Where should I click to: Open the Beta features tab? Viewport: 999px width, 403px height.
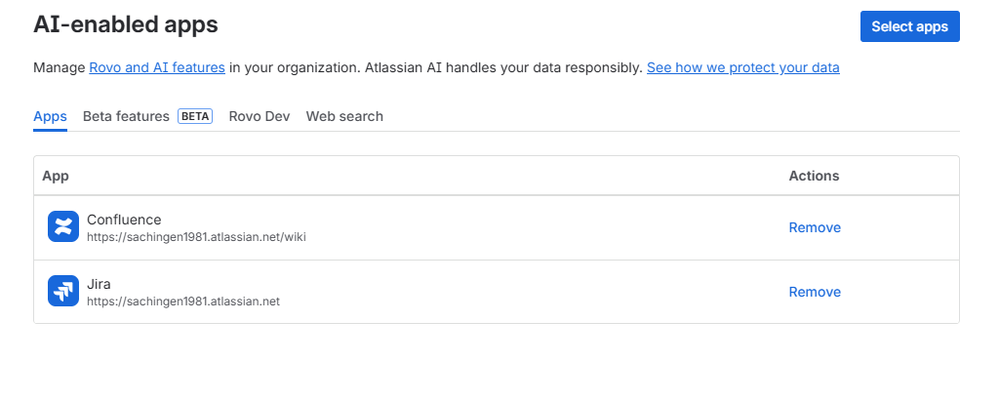tap(126, 116)
